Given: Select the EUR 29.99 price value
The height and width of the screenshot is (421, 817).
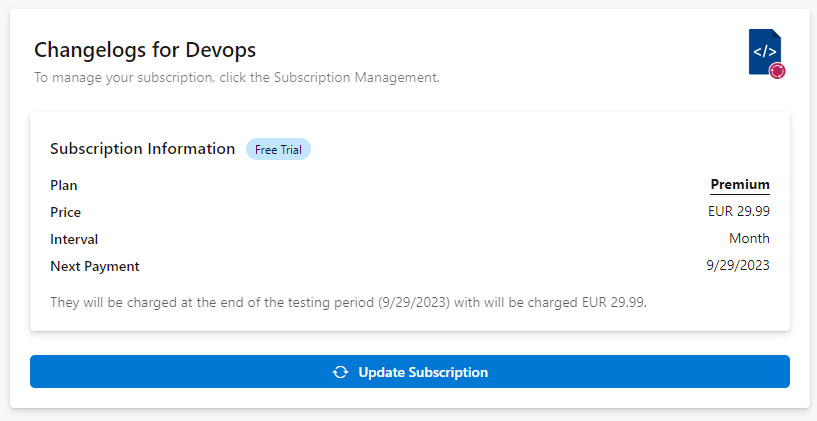Looking at the screenshot, I should [x=738, y=212].
